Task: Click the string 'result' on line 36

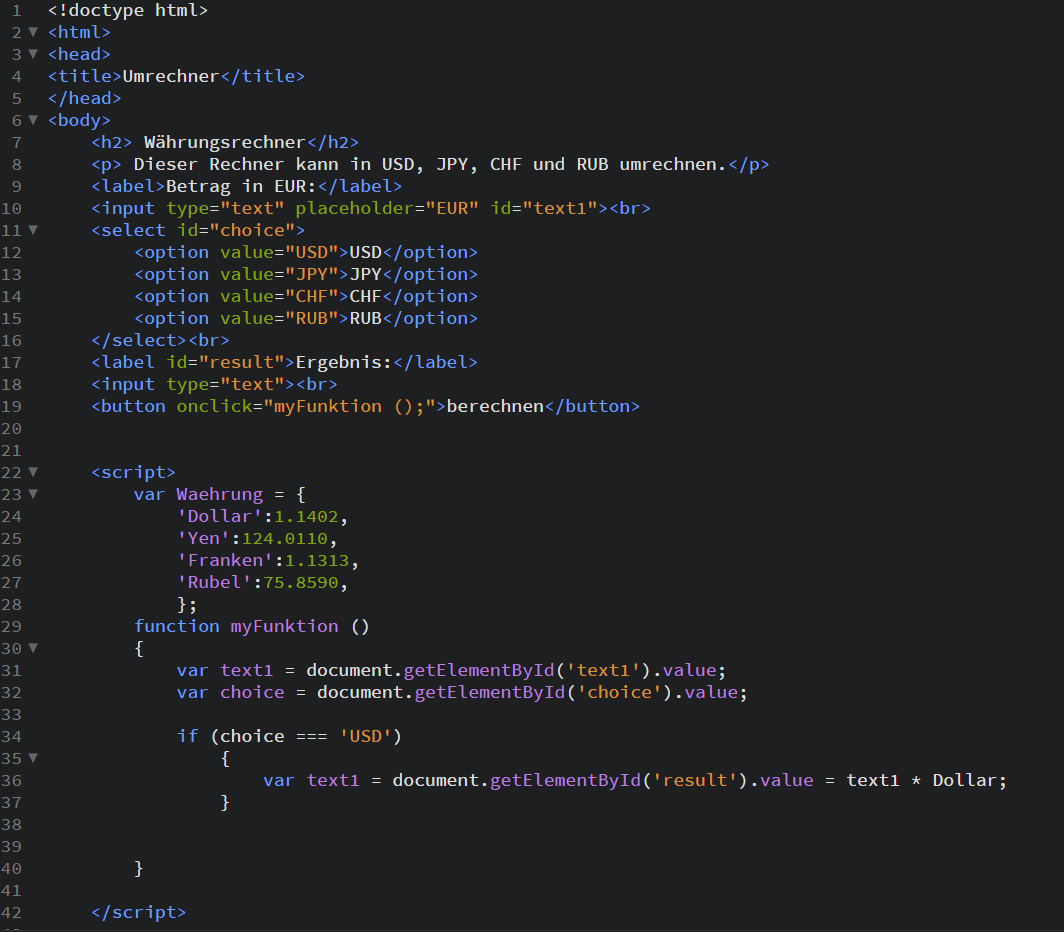Action: (x=695, y=781)
